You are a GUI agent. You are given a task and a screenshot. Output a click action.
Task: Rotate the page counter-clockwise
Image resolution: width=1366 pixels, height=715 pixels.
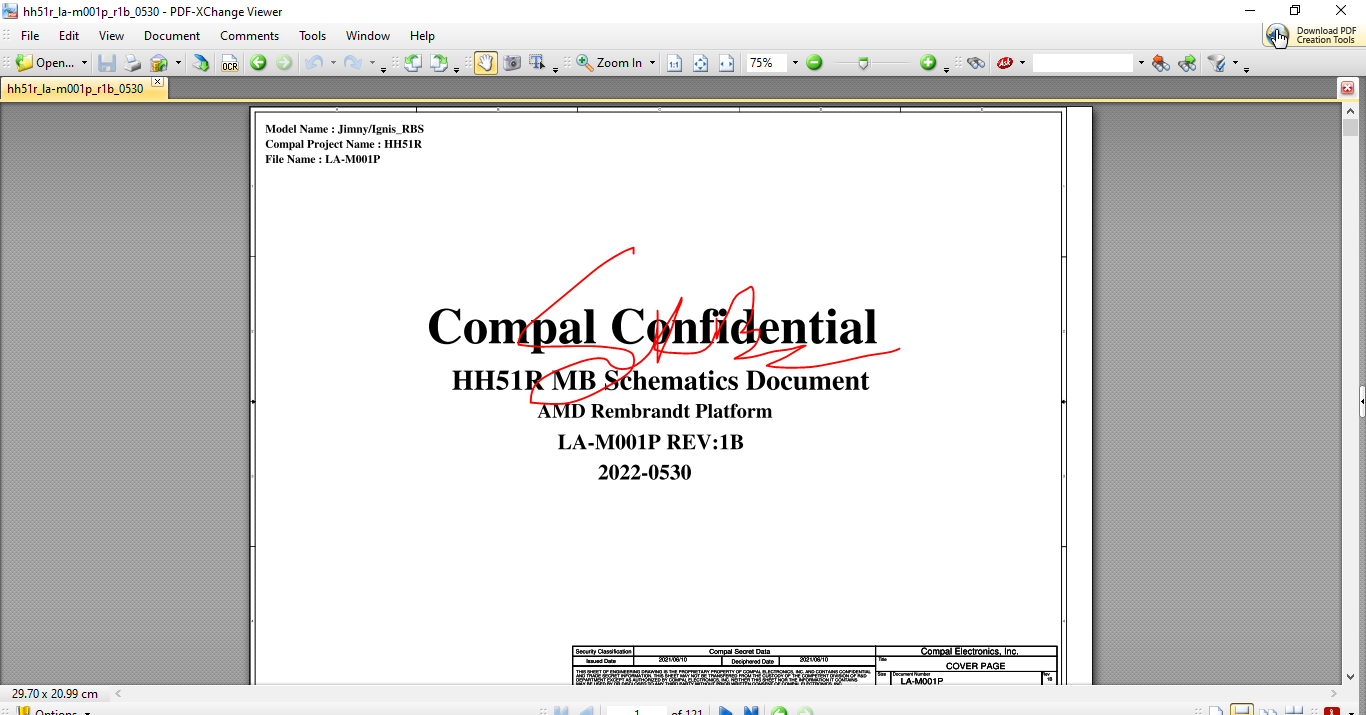point(412,63)
